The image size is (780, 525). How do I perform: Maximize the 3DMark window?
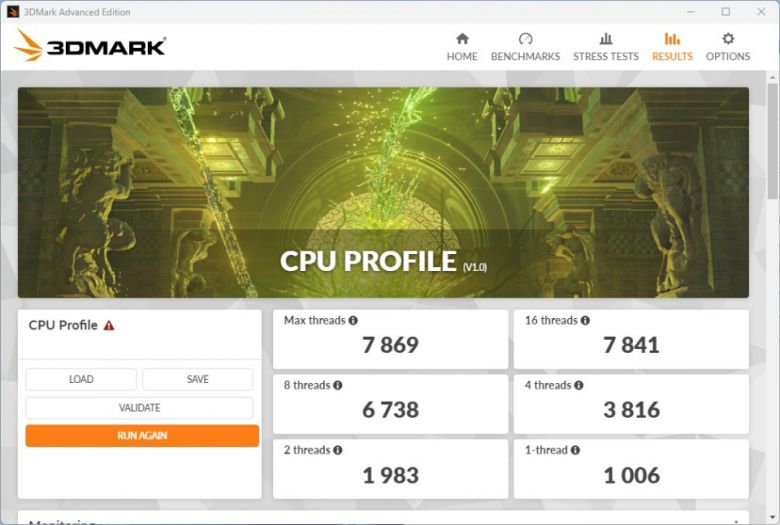(x=725, y=12)
